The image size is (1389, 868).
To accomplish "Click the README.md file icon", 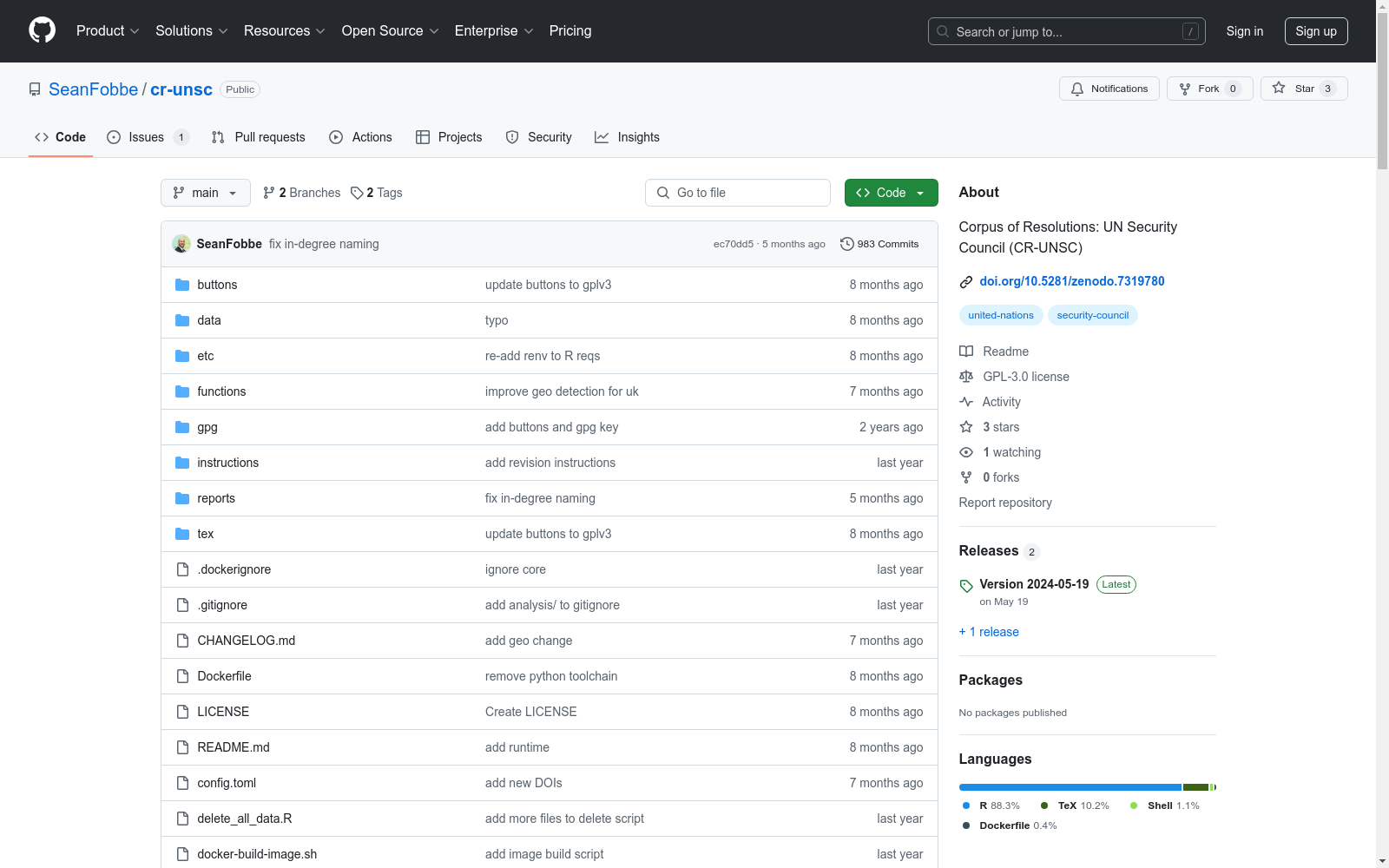I will coord(182,747).
